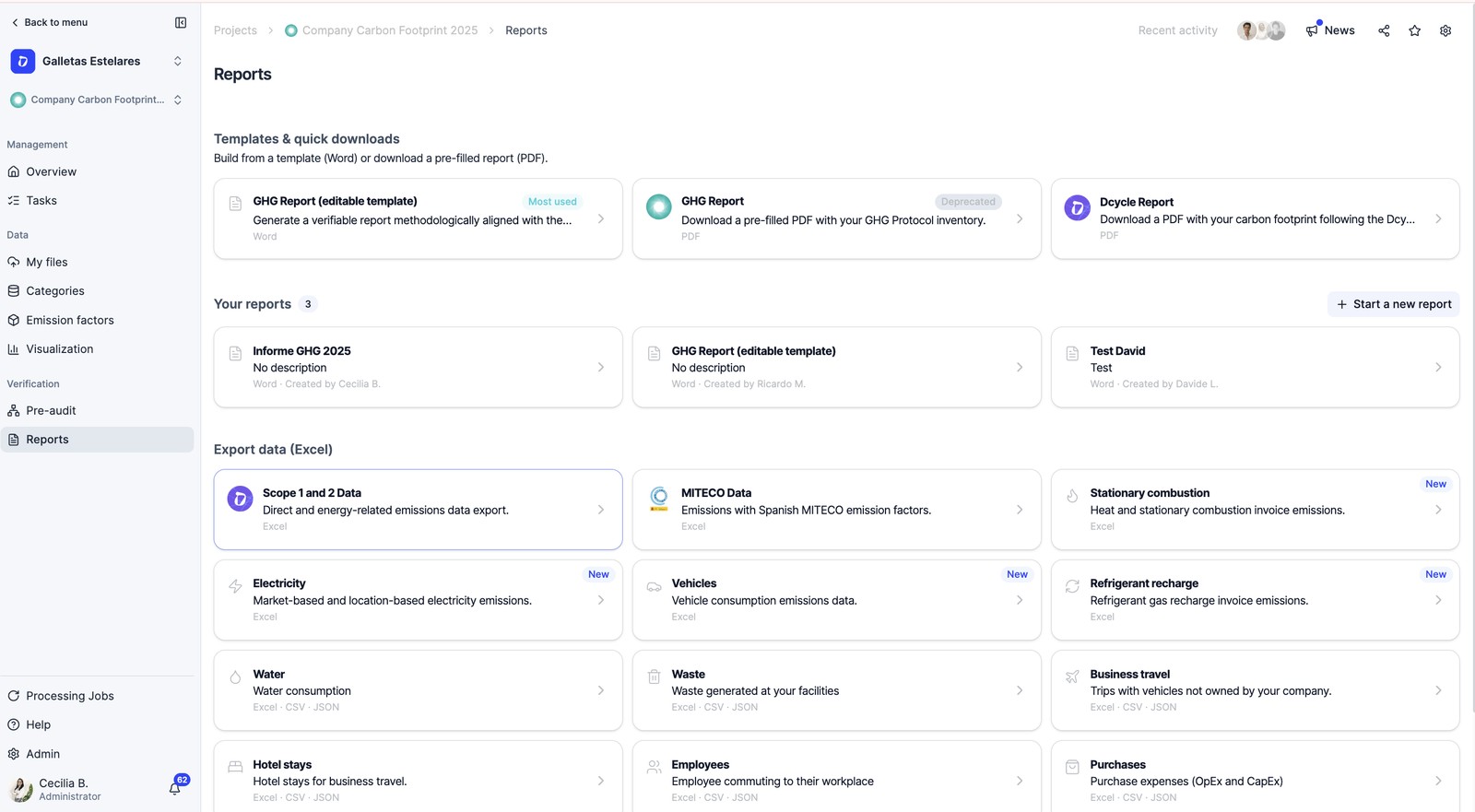Viewport: 1475px width, 812px height.
Task: Click the recent activity user avatars
Action: (x=1261, y=30)
